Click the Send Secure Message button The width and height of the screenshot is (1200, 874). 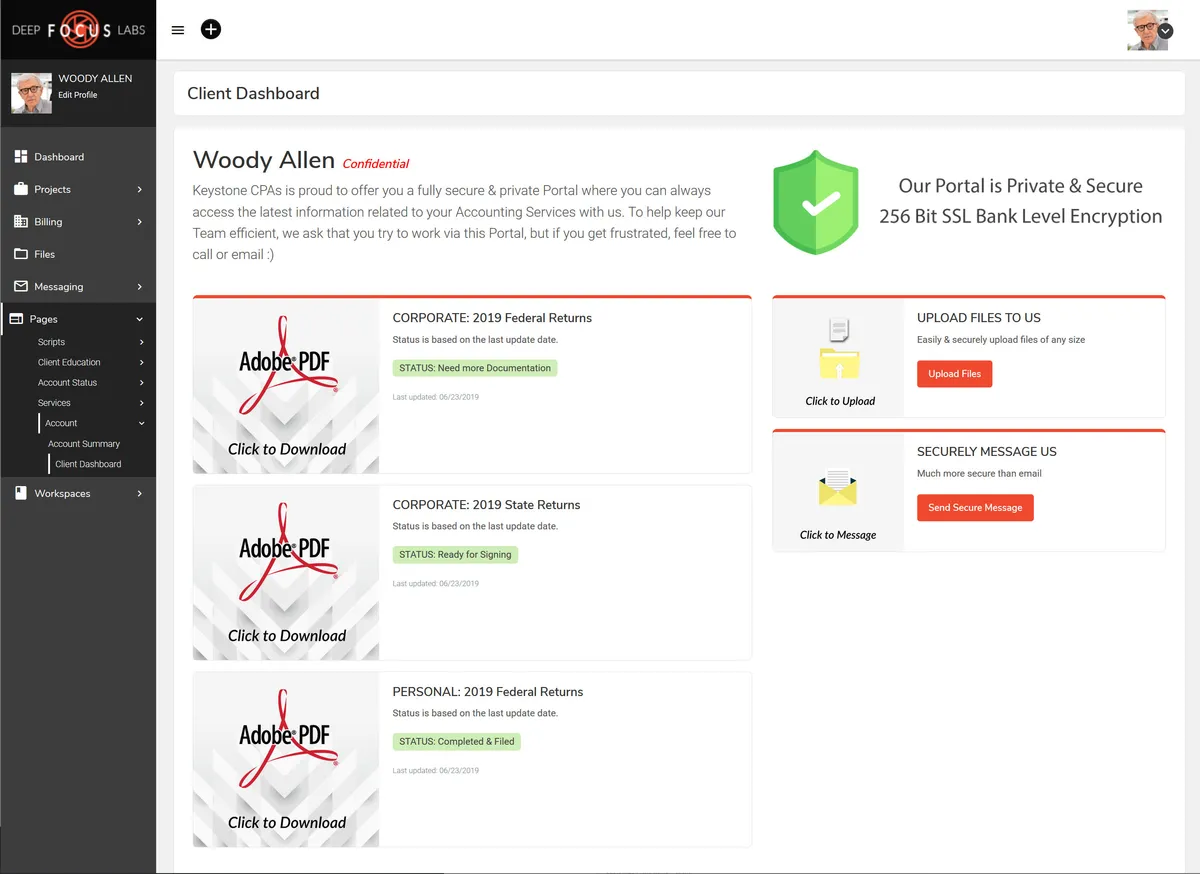[x=974, y=508]
